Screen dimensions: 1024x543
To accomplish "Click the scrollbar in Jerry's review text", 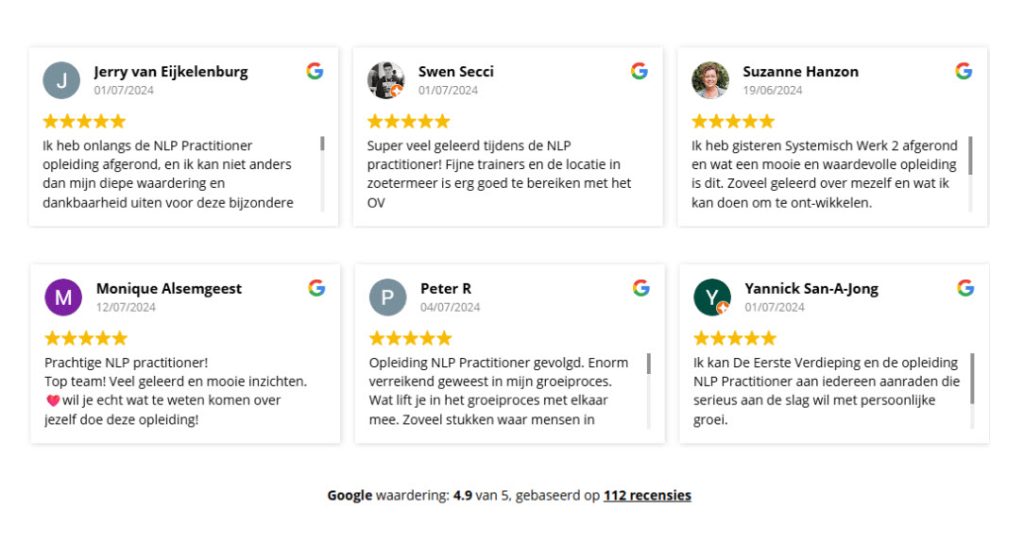I will click(322, 144).
